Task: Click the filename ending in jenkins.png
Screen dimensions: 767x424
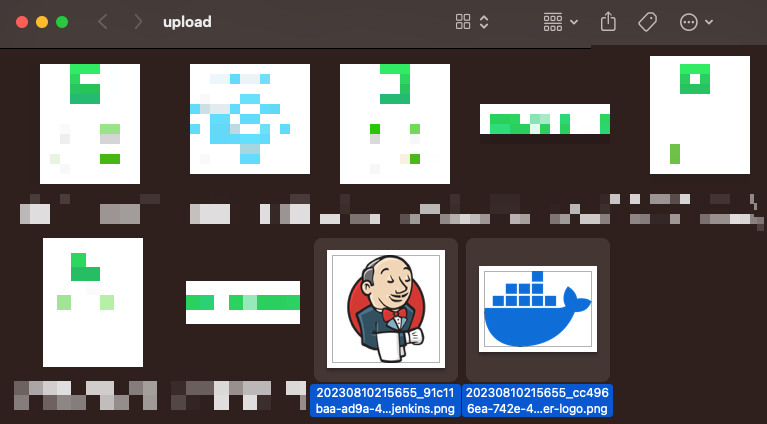Action: click(x=385, y=401)
